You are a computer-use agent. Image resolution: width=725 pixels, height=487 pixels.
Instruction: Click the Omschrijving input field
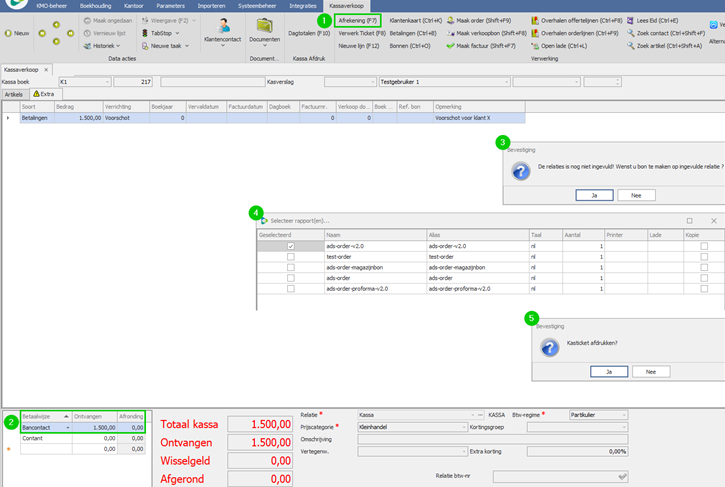point(493,439)
